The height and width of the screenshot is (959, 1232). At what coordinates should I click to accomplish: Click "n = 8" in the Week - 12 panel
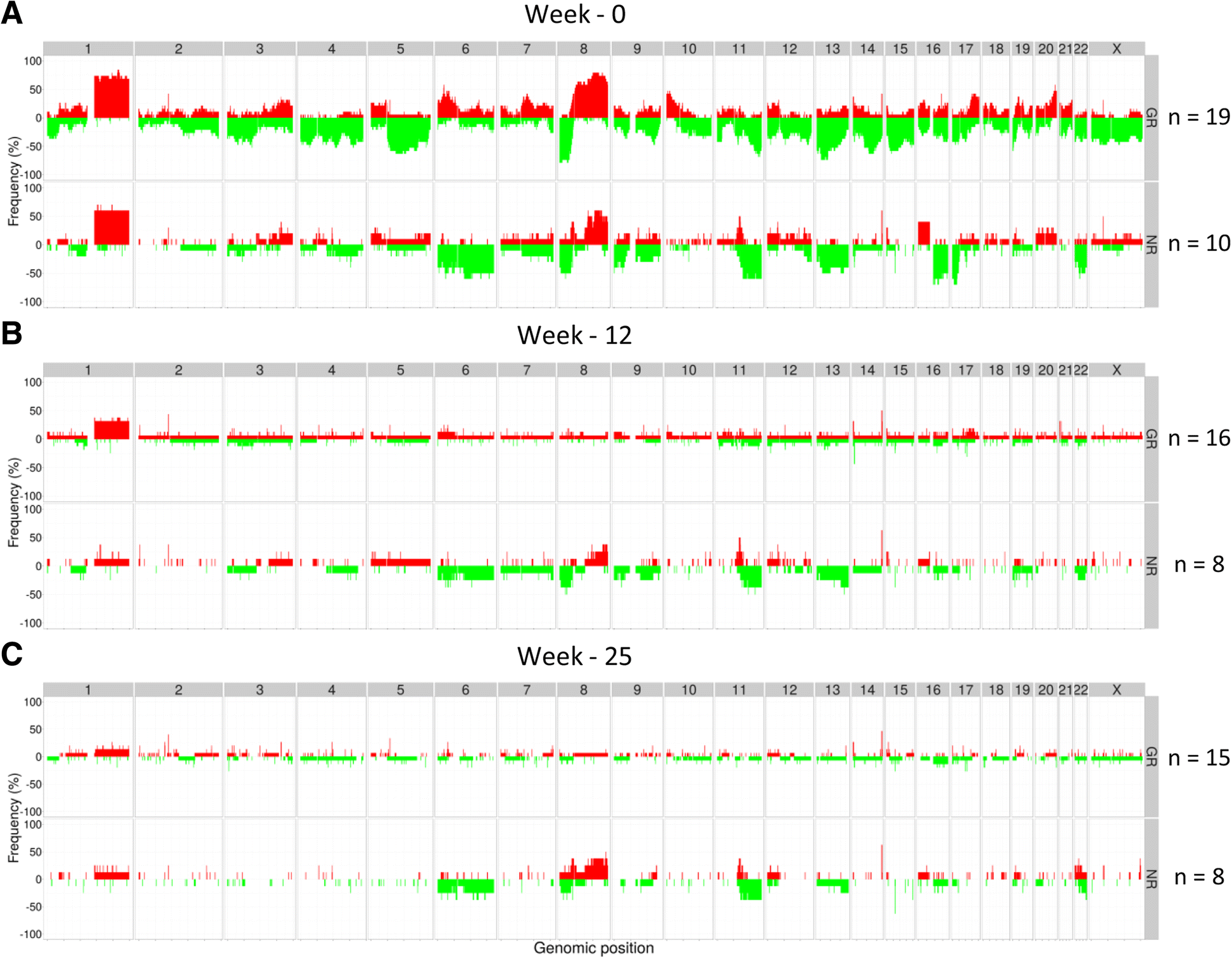1199,564
